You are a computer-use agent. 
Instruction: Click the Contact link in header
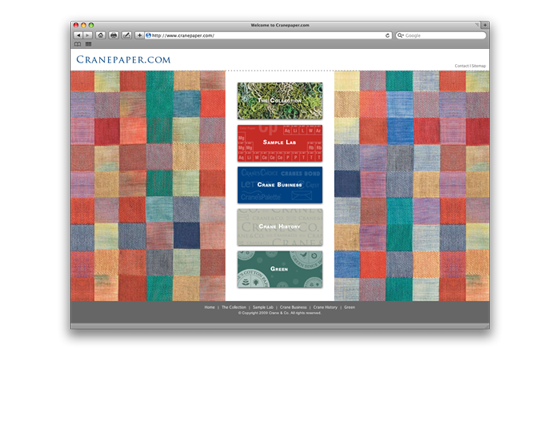461,66
